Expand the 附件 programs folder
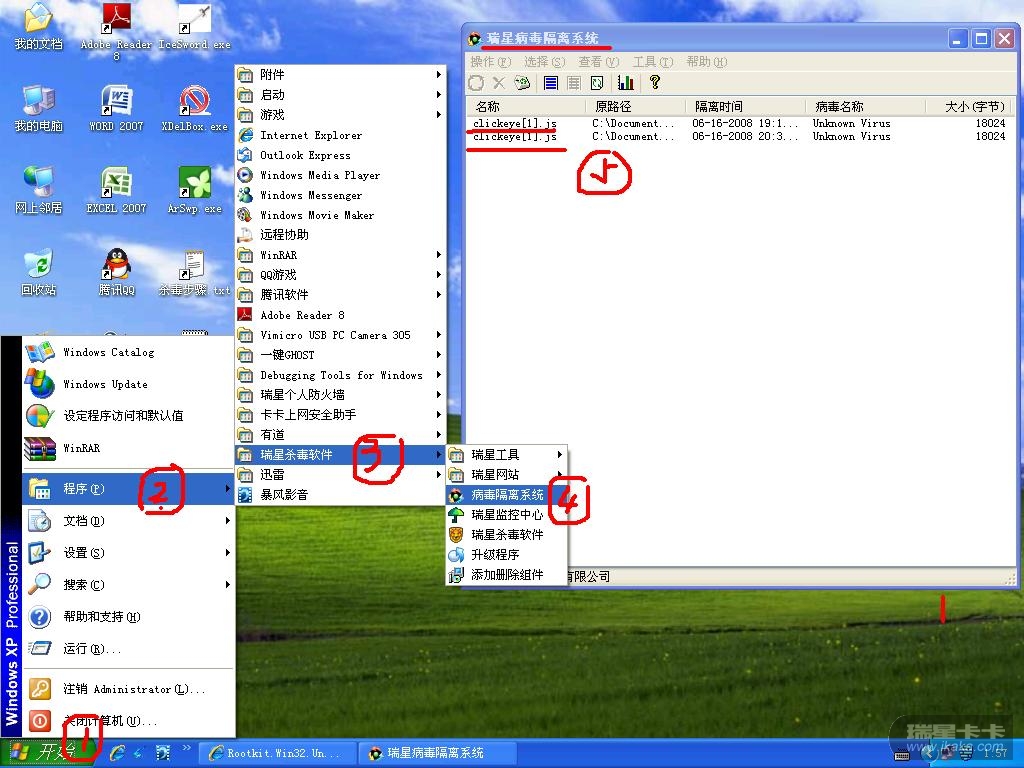The image size is (1024, 768). coord(340,74)
